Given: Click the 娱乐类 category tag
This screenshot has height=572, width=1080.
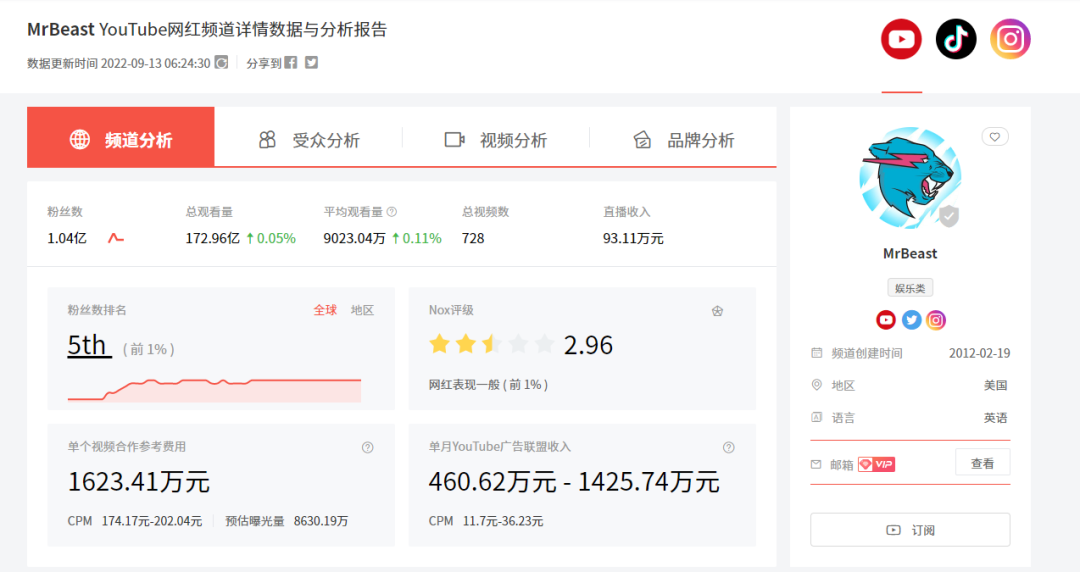Looking at the screenshot, I should 910,288.
